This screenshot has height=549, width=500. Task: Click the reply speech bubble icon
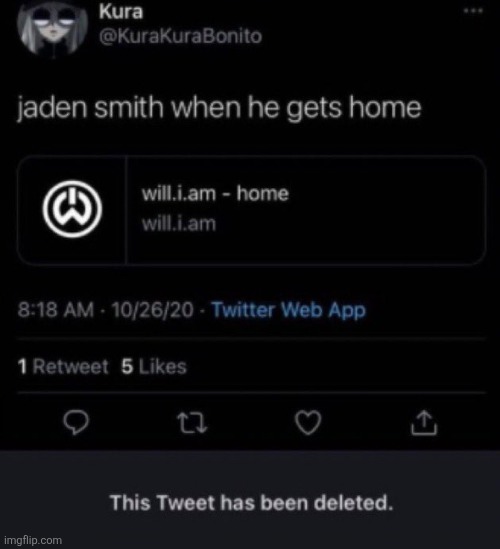(x=76, y=422)
